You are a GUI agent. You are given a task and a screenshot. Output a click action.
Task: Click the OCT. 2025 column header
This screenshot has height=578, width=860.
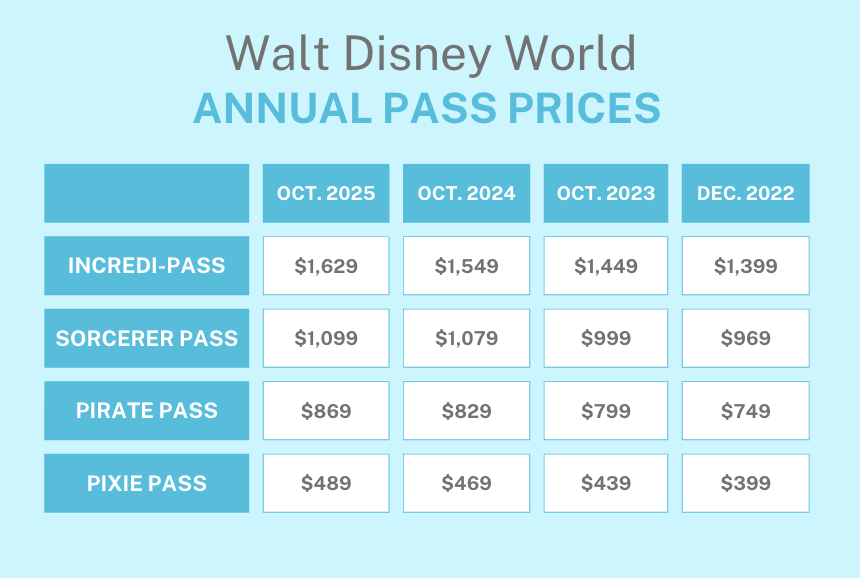(x=326, y=193)
